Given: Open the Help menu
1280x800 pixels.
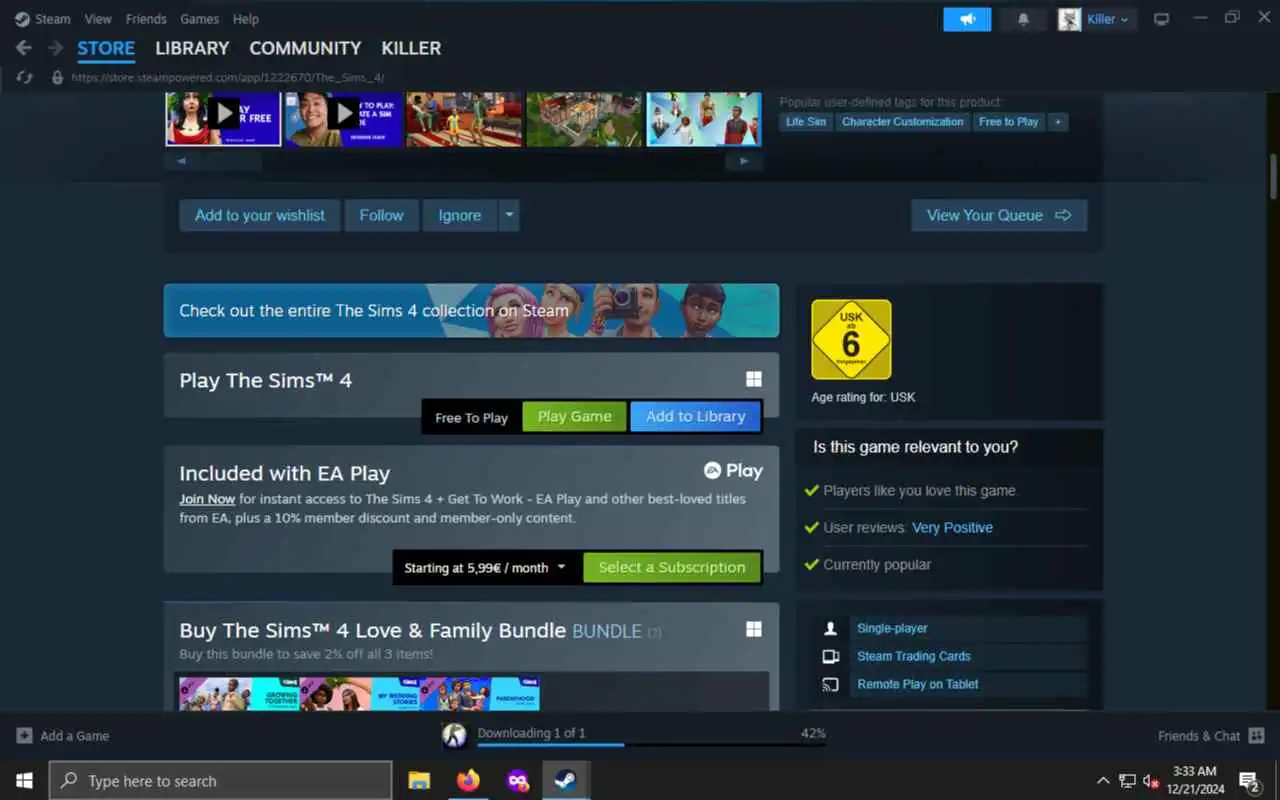Looking at the screenshot, I should [246, 19].
